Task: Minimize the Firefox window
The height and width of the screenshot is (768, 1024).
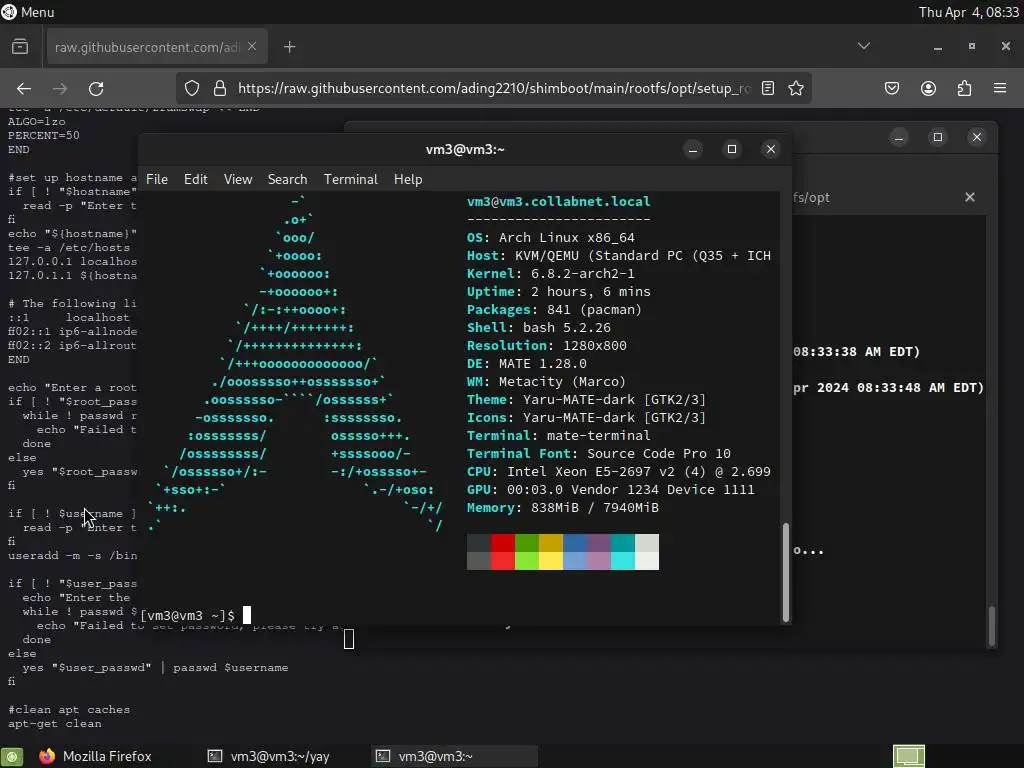Action: click(938, 47)
